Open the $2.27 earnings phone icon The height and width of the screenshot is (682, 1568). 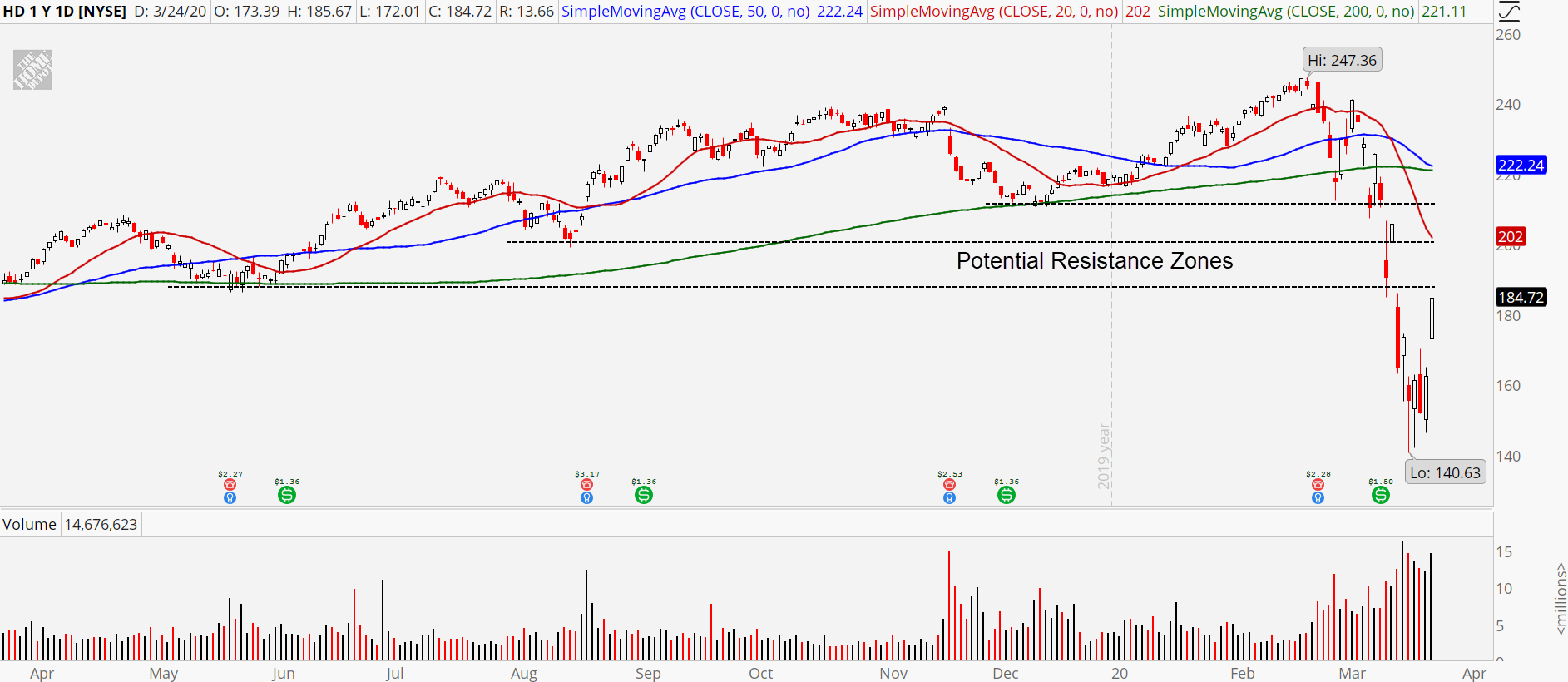click(230, 484)
